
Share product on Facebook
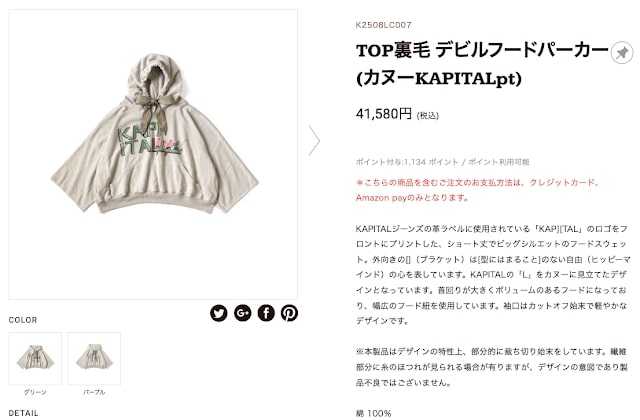[266, 313]
